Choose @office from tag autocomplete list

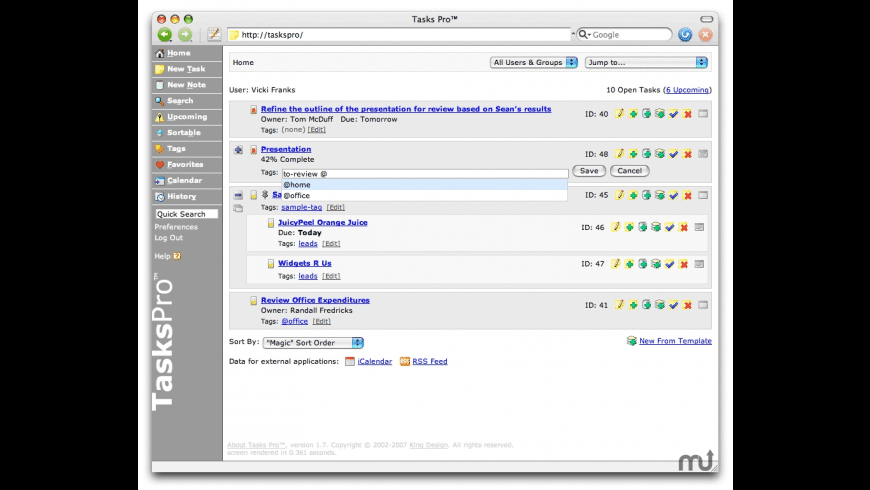coord(424,195)
